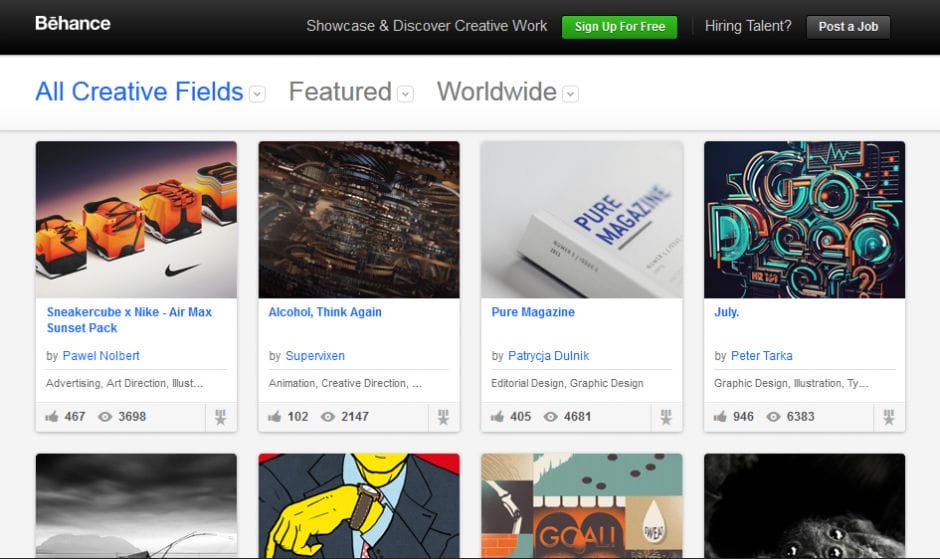The height and width of the screenshot is (559, 940).
Task: Click the 102 appreciations count
Action: (x=298, y=416)
